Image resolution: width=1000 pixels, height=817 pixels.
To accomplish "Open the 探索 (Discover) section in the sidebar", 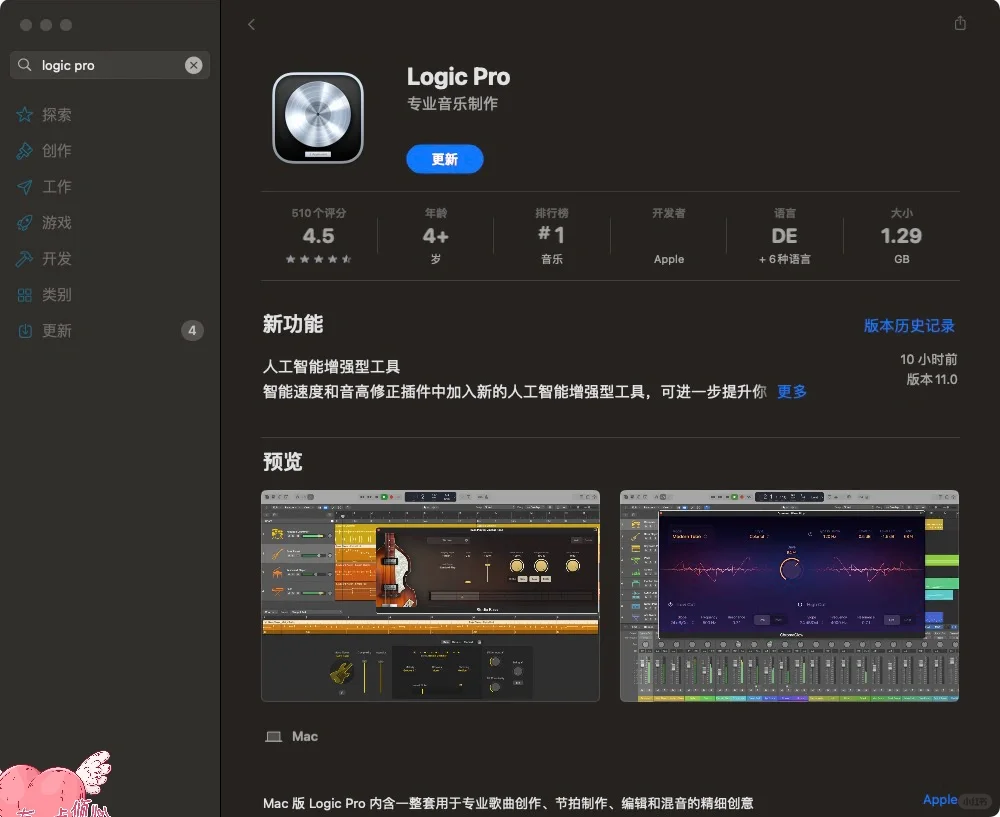I will [x=56, y=114].
